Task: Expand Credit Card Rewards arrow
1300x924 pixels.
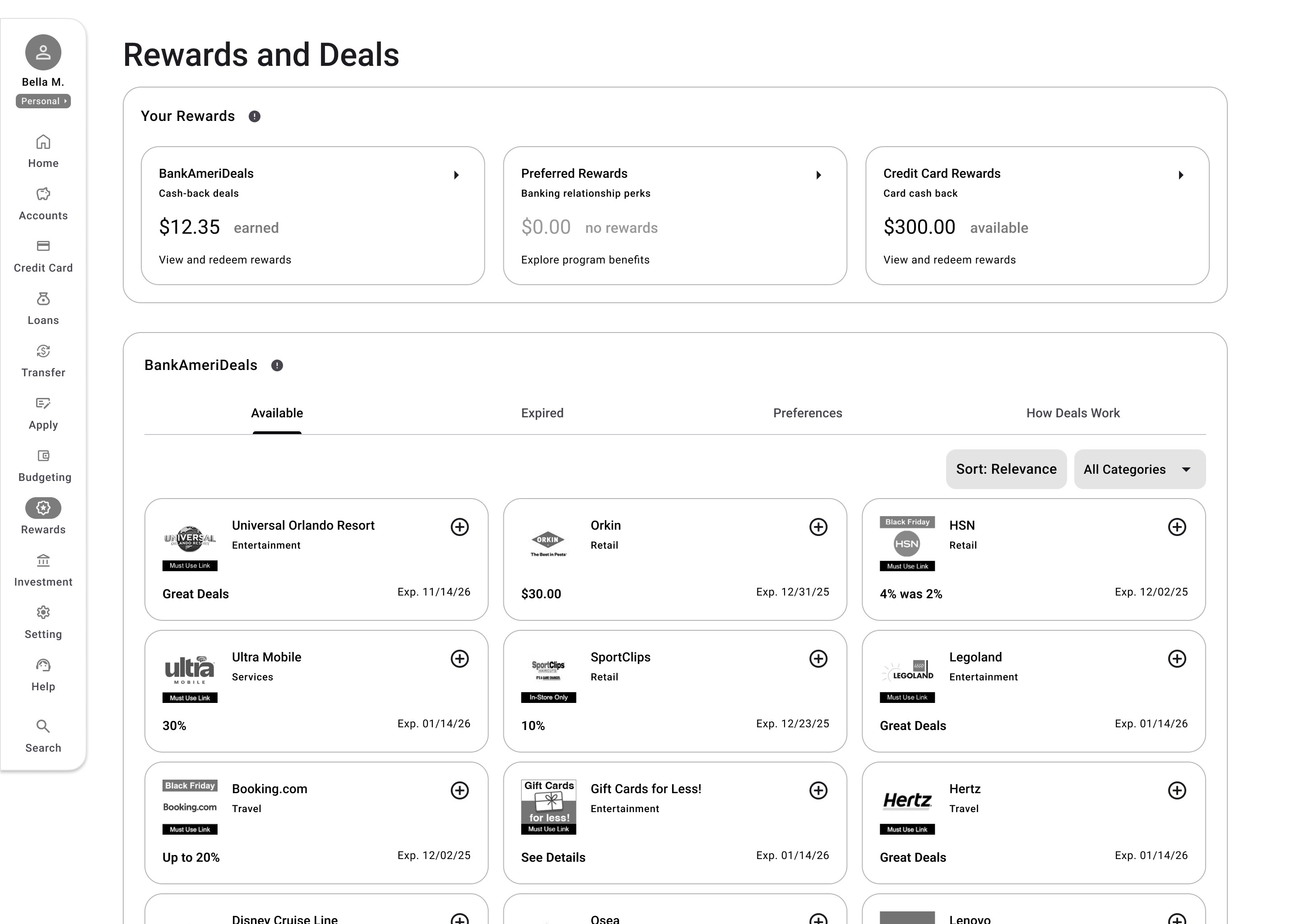Action: (1180, 175)
